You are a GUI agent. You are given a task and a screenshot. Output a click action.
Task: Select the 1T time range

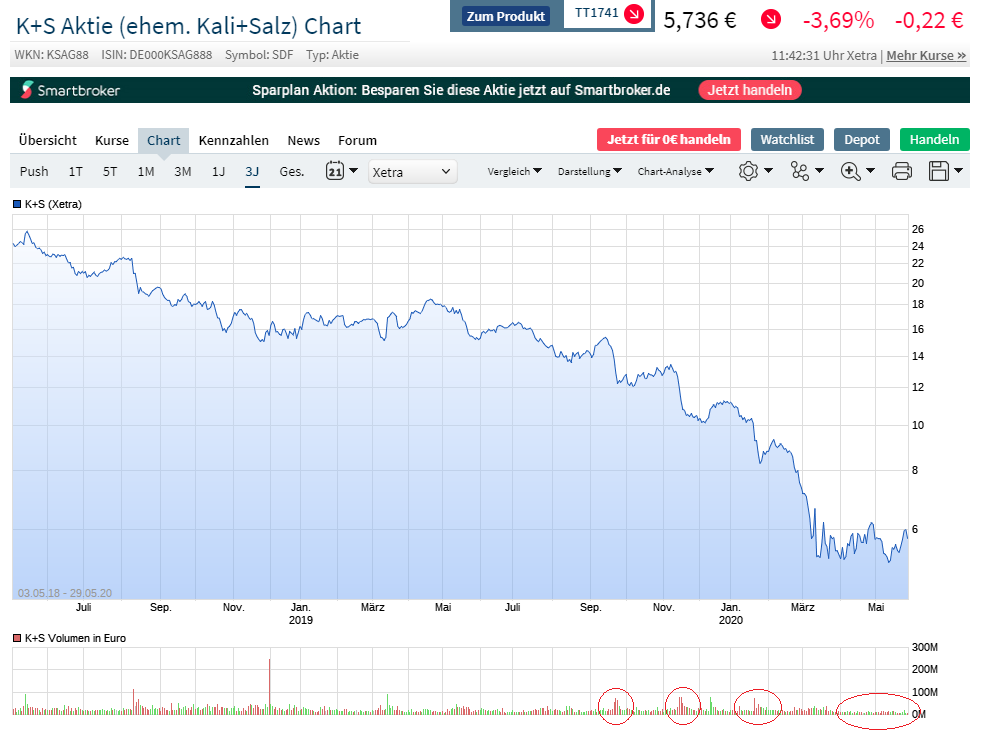coord(75,172)
